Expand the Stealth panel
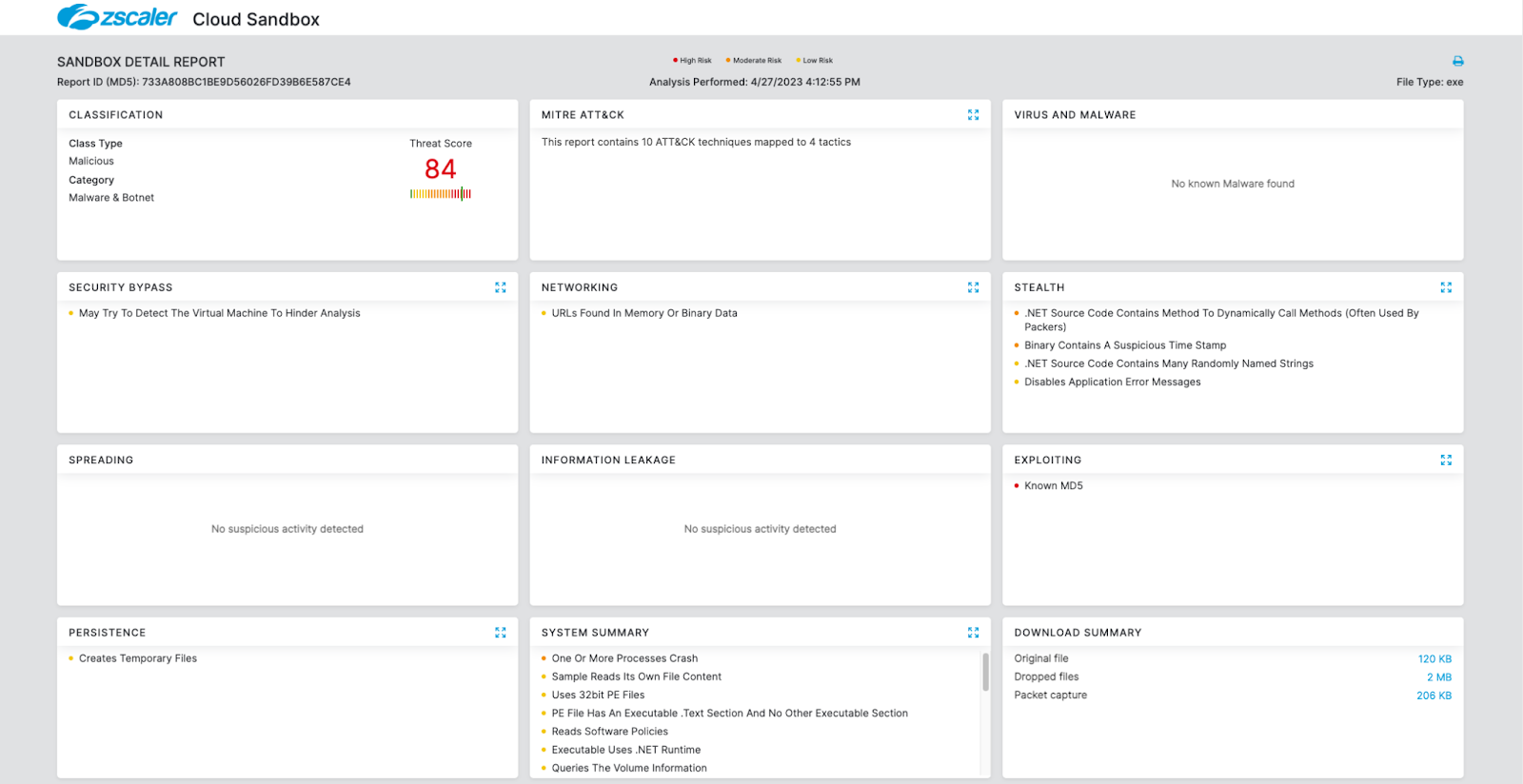The width and height of the screenshot is (1523, 784). 1446,287
